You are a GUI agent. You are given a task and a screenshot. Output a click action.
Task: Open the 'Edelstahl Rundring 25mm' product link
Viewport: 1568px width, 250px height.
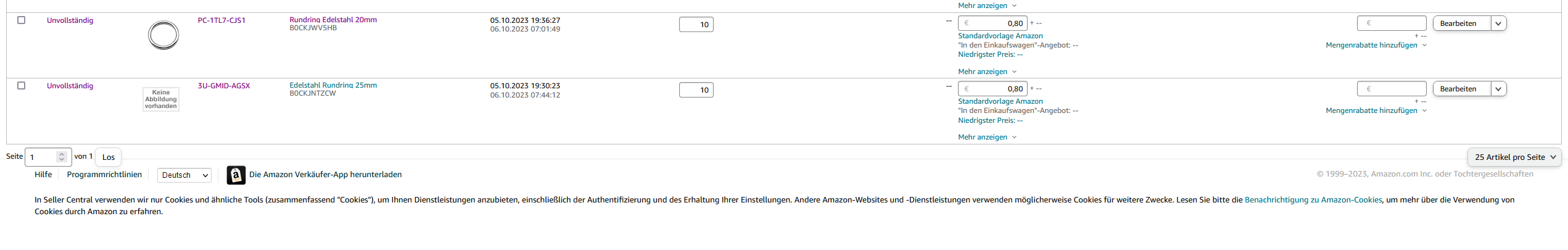tap(333, 85)
